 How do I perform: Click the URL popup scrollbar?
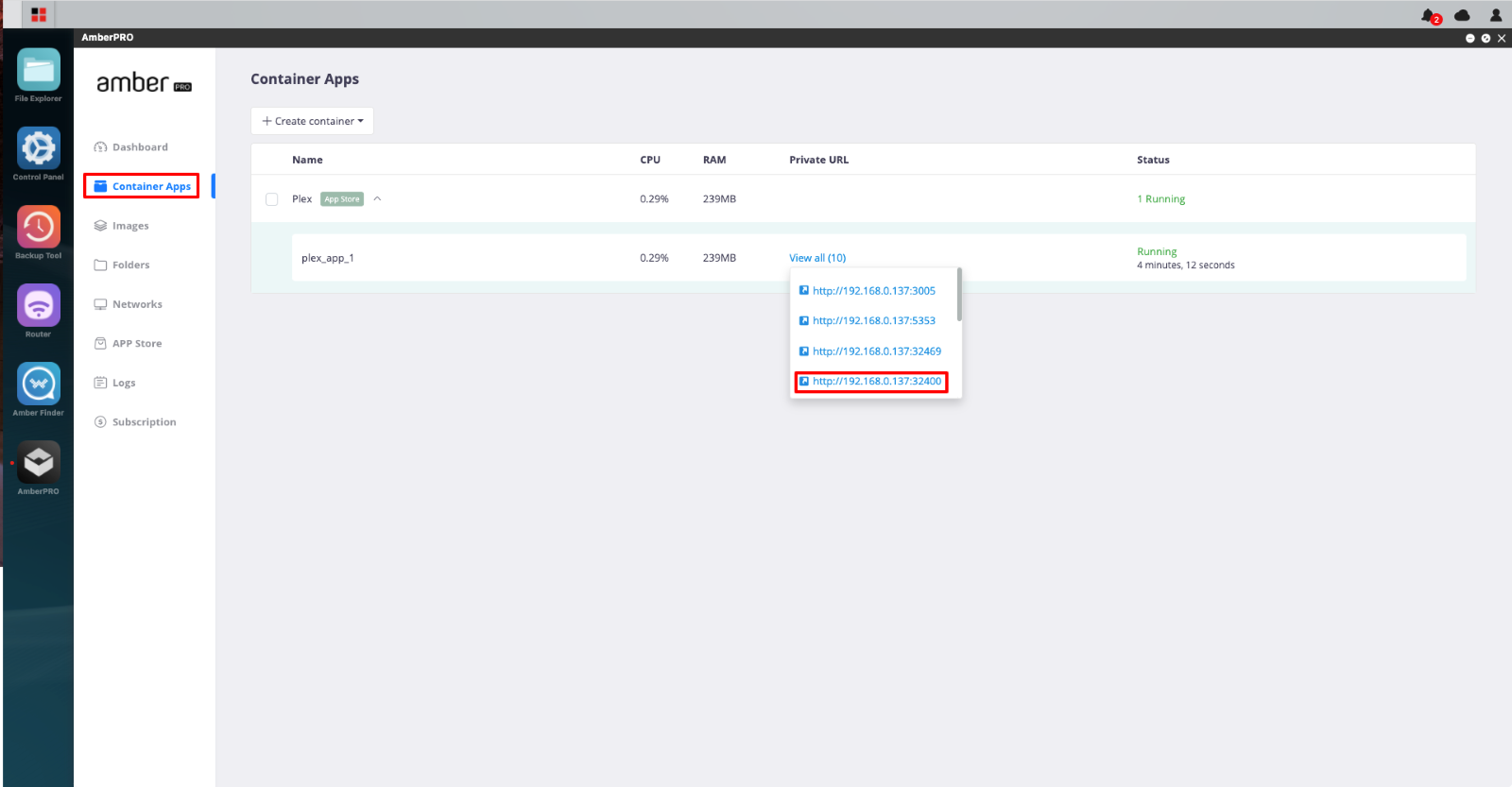point(959,295)
